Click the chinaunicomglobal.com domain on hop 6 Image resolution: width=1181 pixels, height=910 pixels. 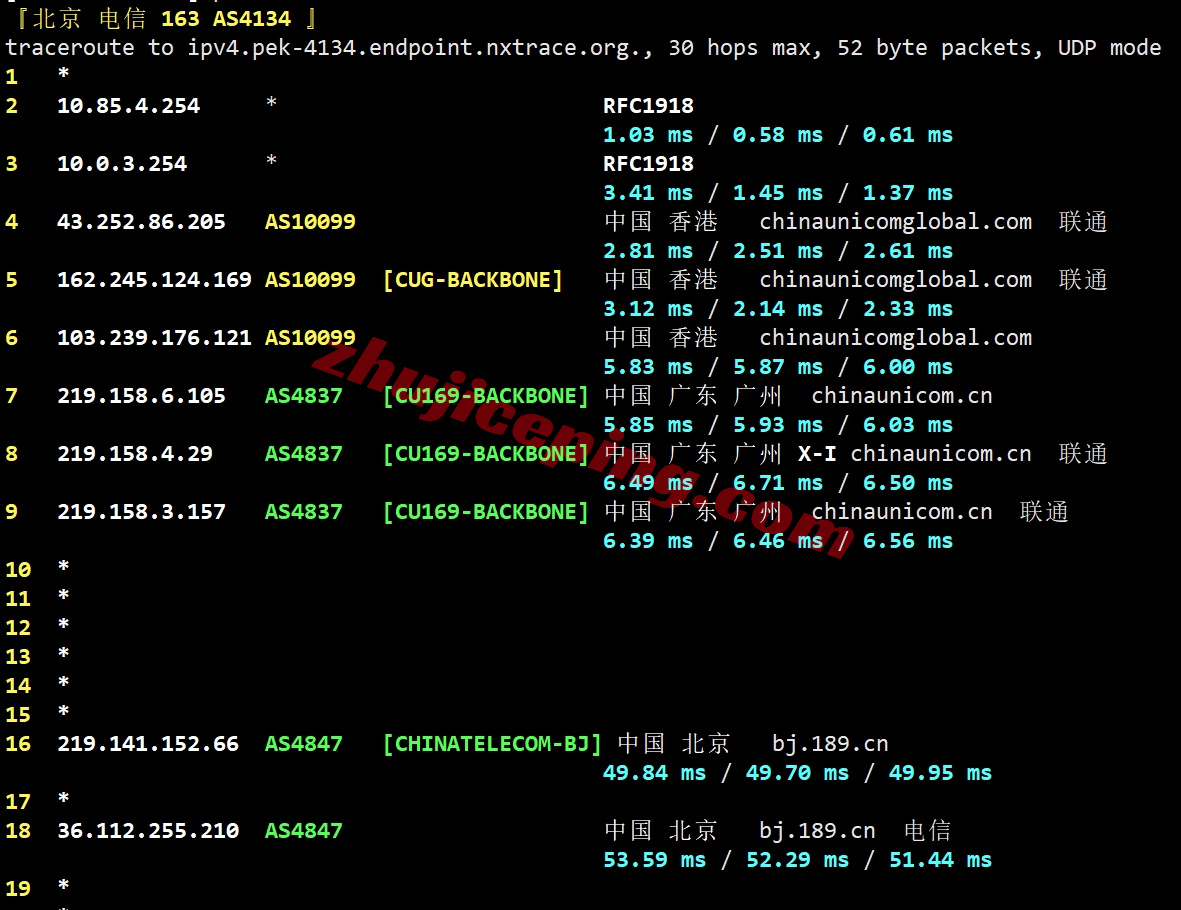tap(895, 338)
